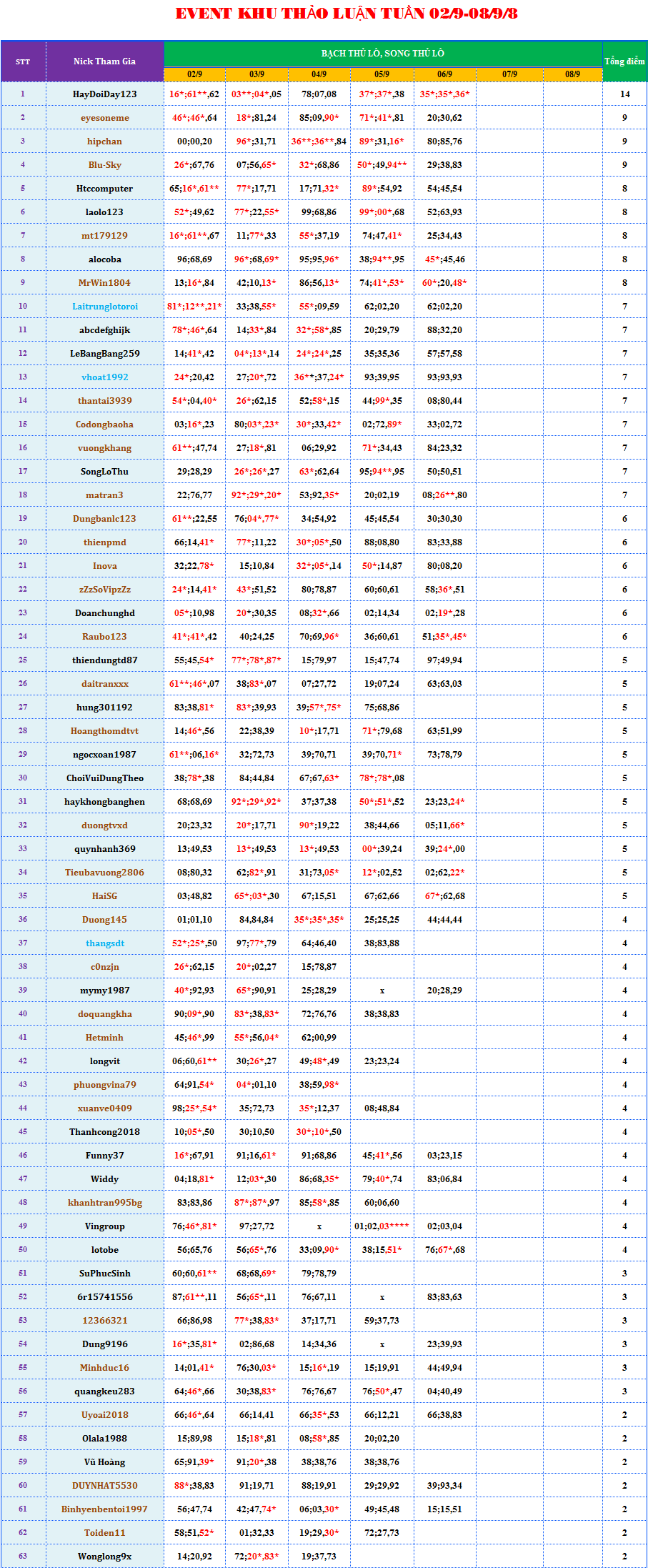Select the 02/9 date column header
The height and width of the screenshot is (1568, 648).
pyautogui.click(x=194, y=74)
